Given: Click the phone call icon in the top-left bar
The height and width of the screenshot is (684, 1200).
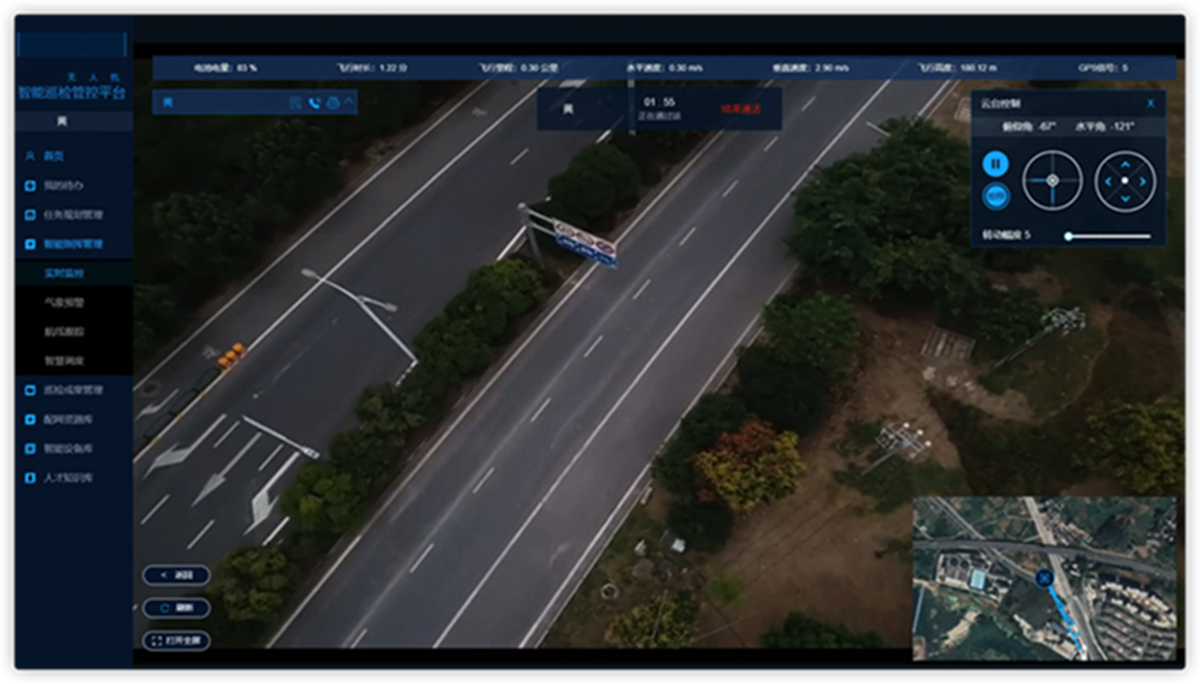Looking at the screenshot, I should click(314, 103).
